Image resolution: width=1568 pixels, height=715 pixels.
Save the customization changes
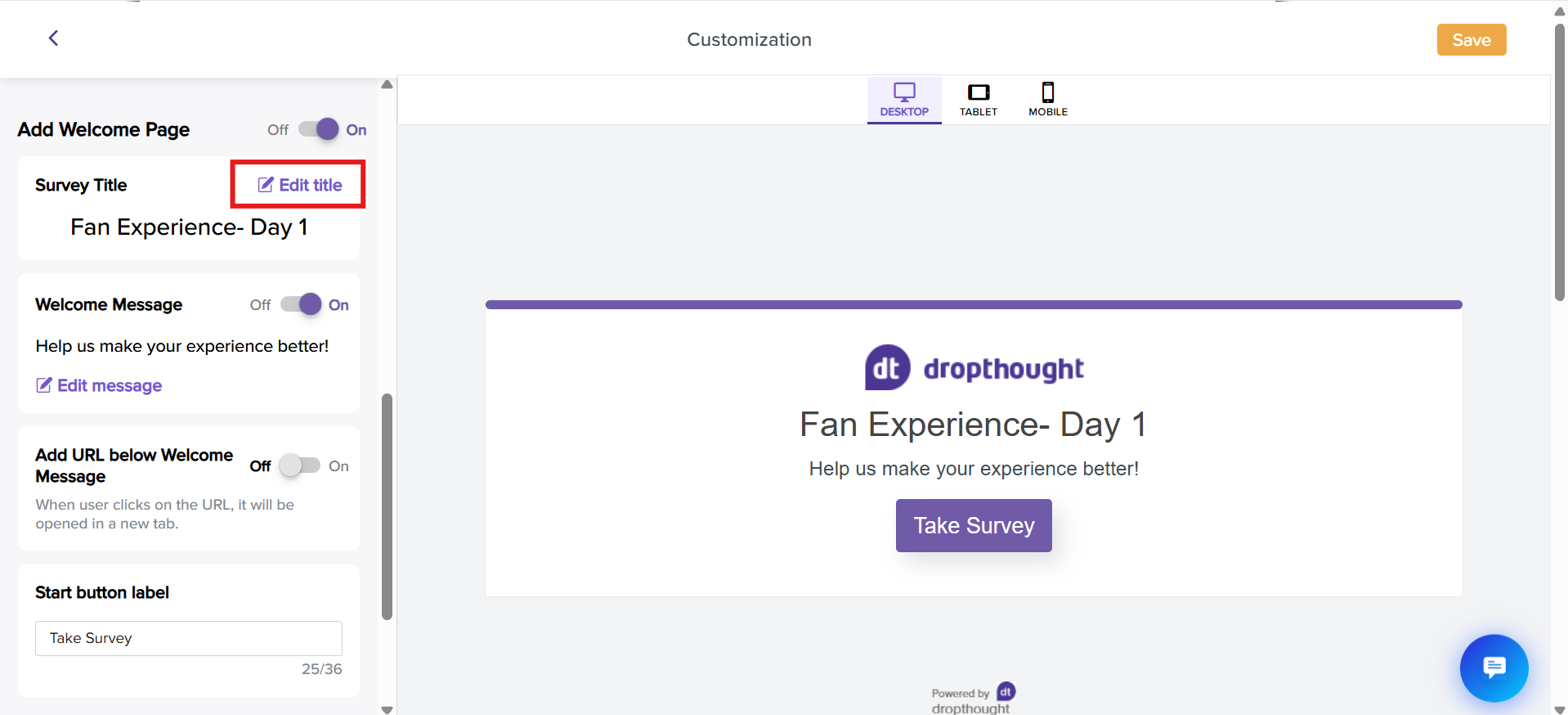1471,40
